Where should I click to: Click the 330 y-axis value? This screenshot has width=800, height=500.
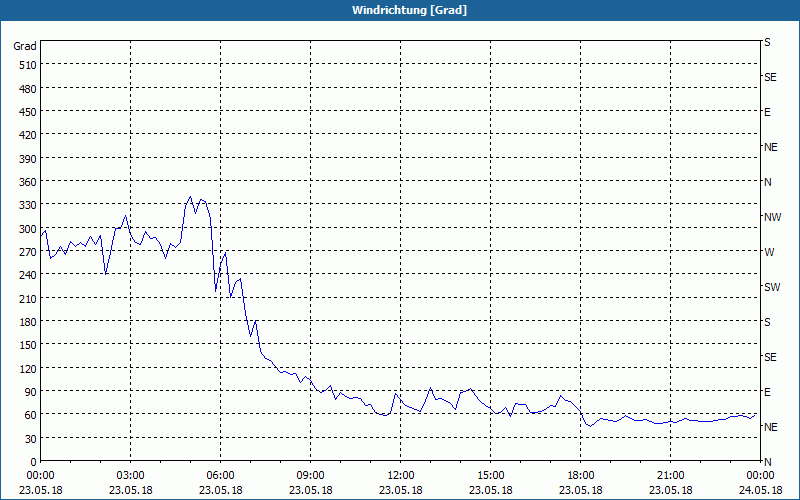(28, 205)
